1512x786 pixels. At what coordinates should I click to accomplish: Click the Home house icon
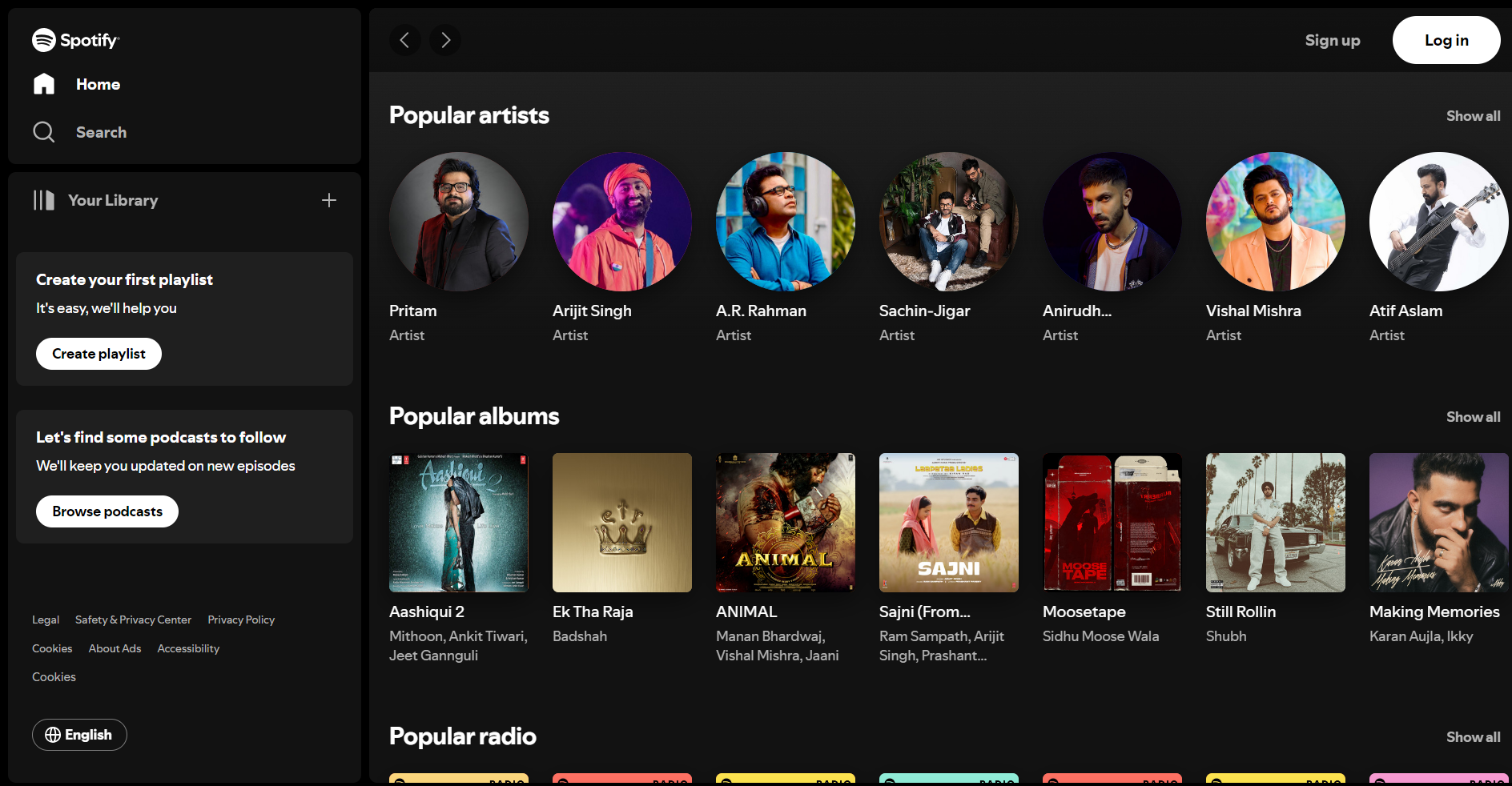(44, 84)
